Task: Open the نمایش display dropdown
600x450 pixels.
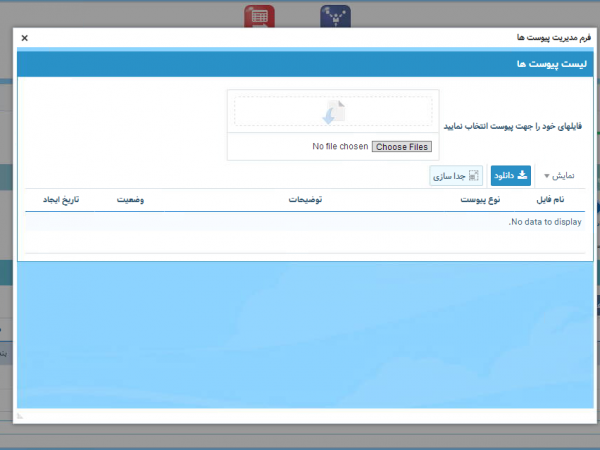Action: [559, 176]
